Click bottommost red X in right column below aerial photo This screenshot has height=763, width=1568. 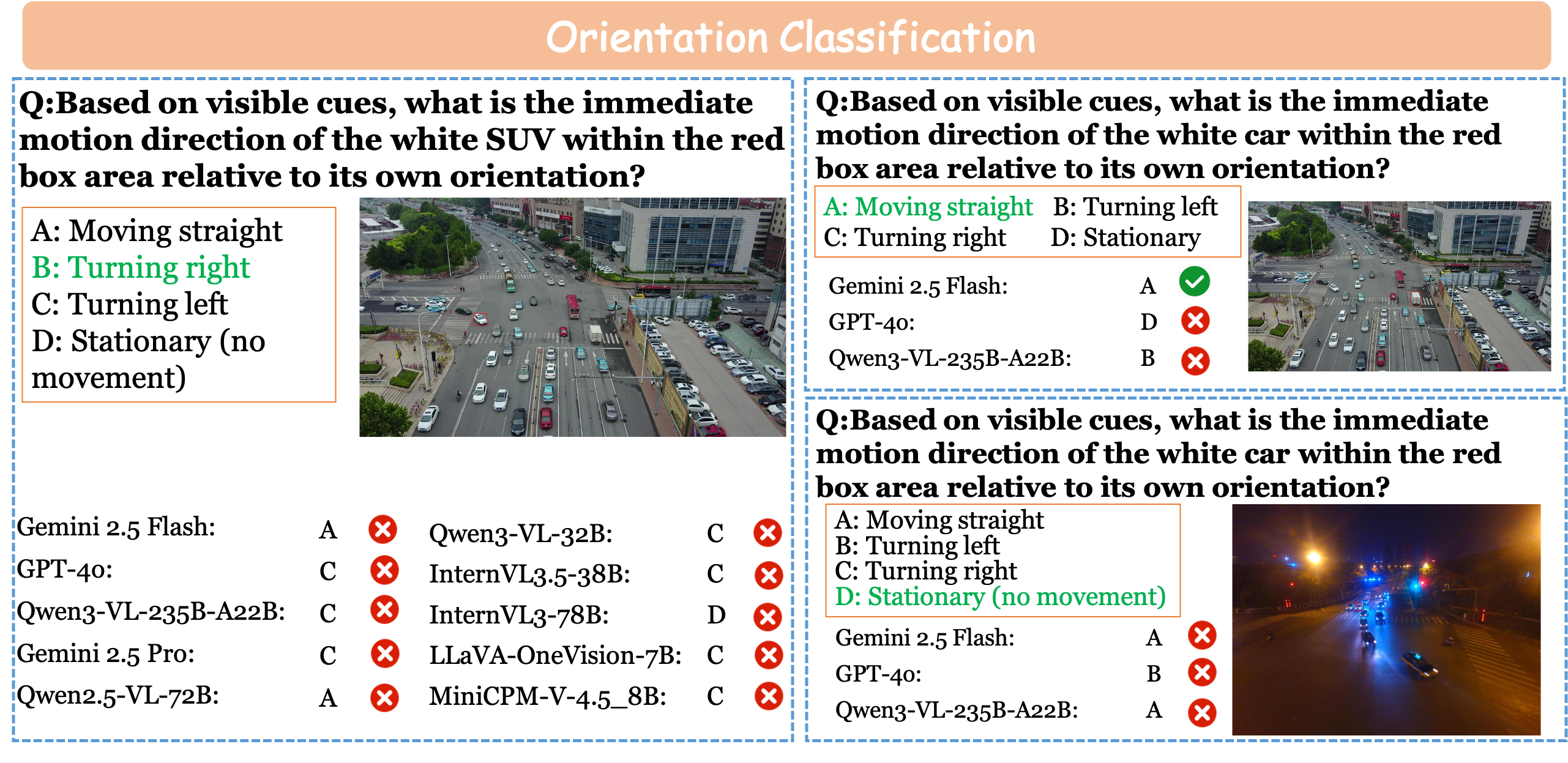pos(768,696)
